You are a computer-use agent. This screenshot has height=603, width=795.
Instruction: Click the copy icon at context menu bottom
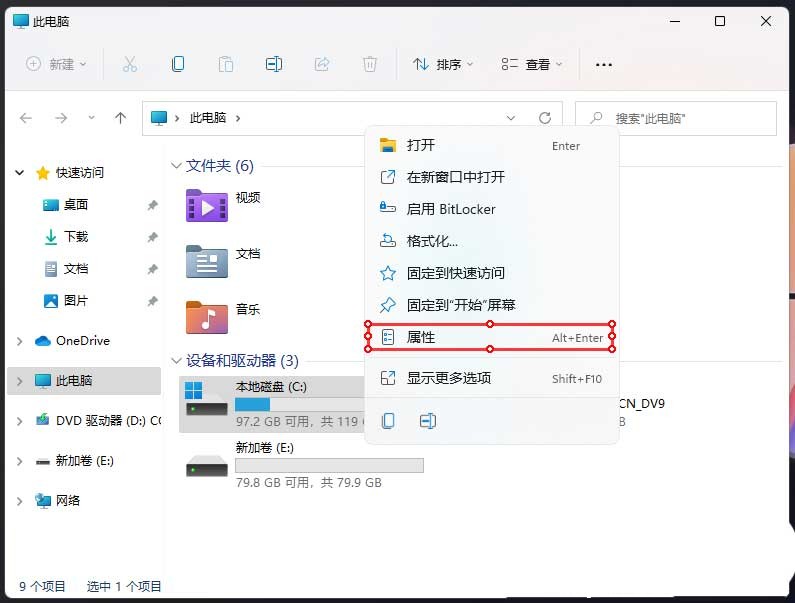point(388,421)
